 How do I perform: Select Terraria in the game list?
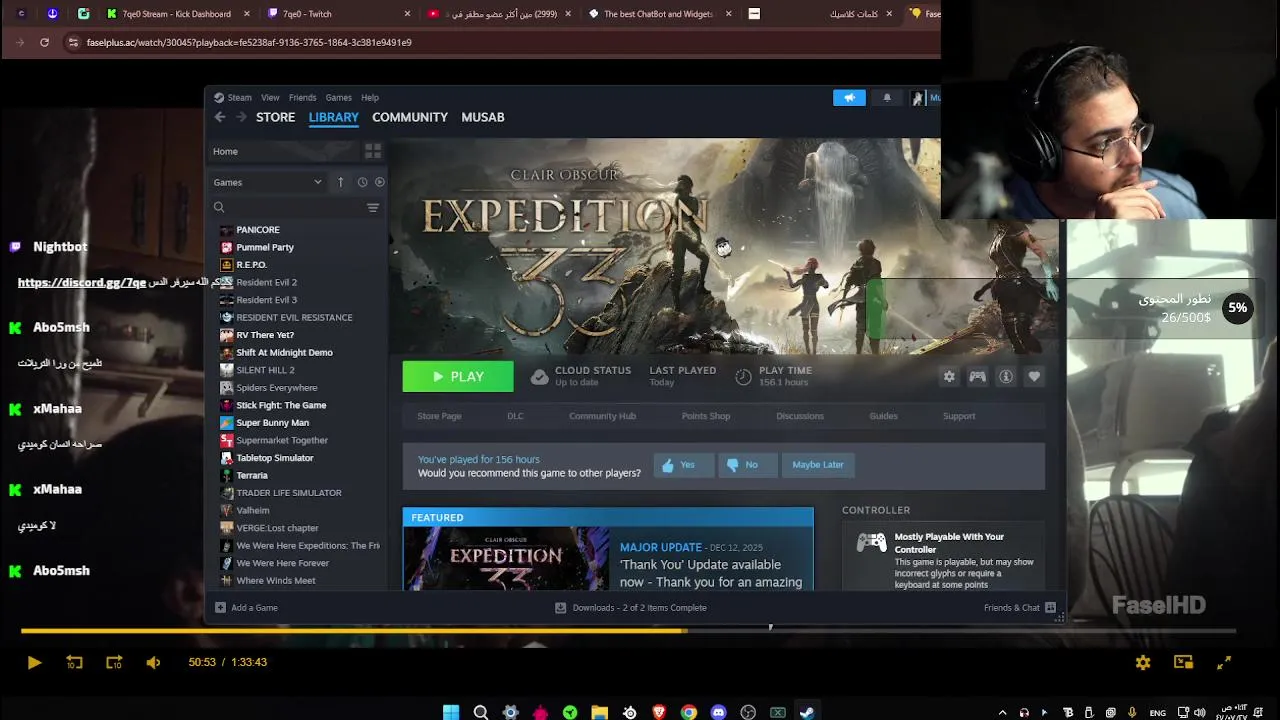click(252, 475)
